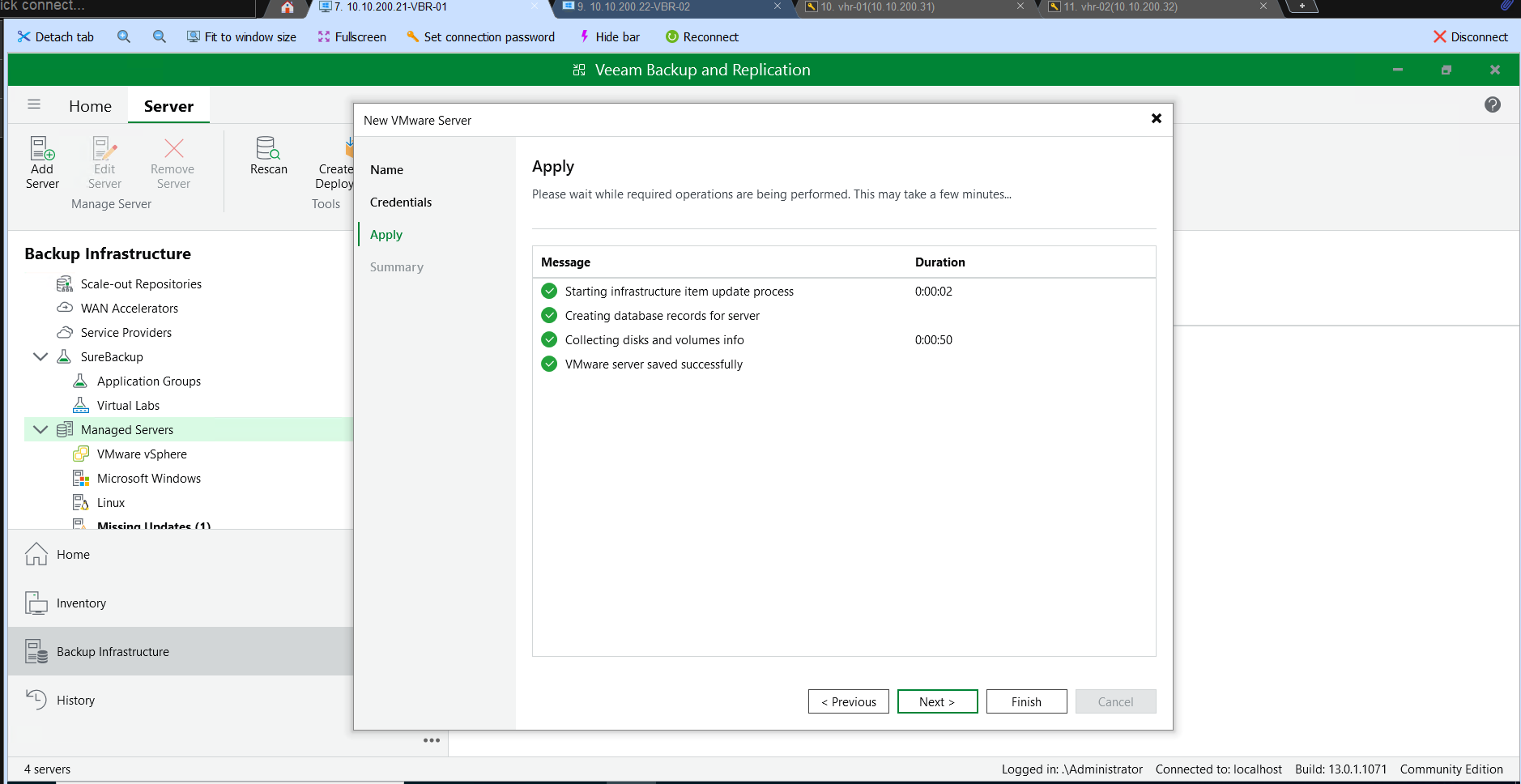Click the Community Edition status bar text

pyautogui.click(x=1451, y=769)
